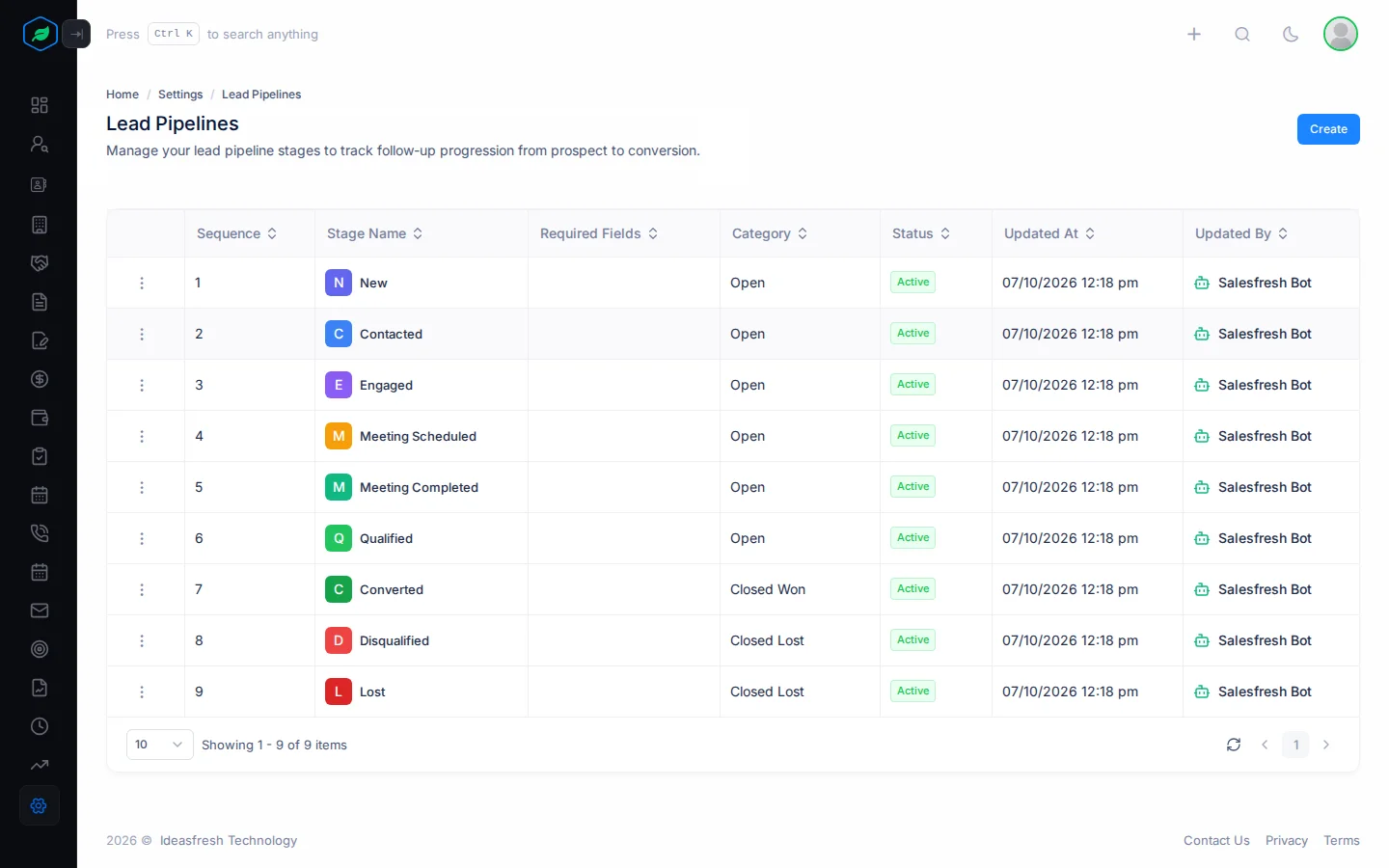Click the table refresh icon
This screenshot has height=868, width=1389.
pos(1234,745)
